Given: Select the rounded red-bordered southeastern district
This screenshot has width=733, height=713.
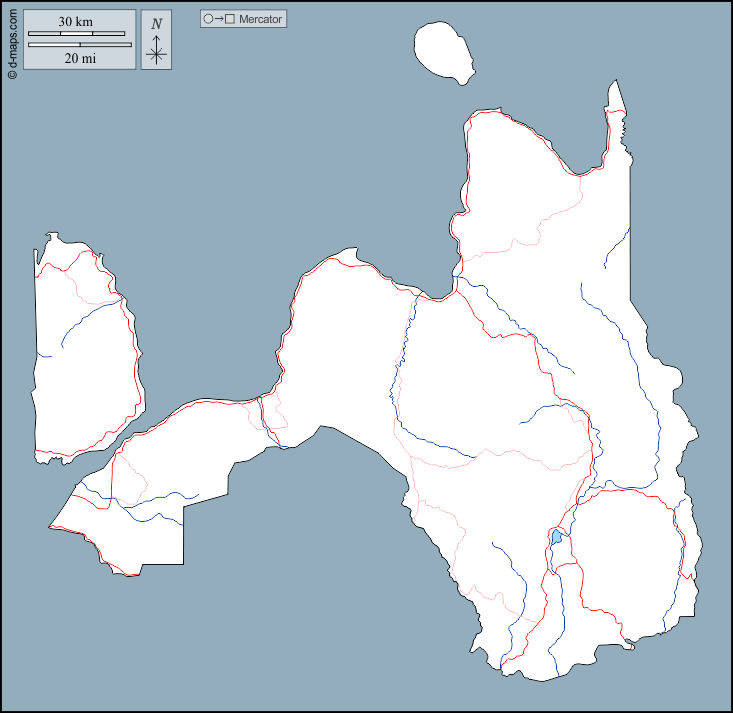Looking at the screenshot, I should 625,560.
